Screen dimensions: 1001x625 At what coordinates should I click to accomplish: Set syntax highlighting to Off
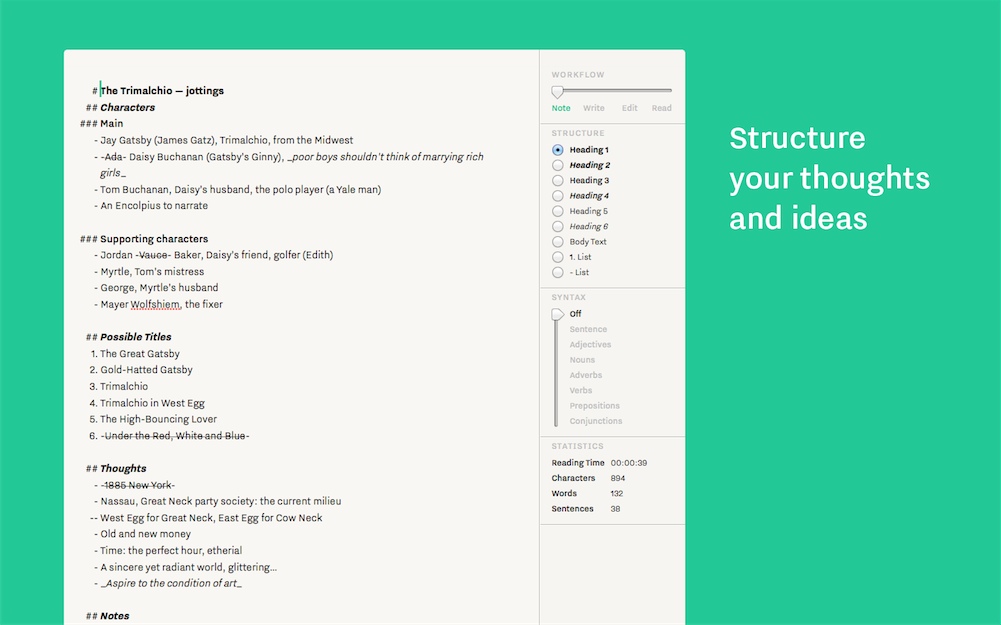tap(575, 314)
